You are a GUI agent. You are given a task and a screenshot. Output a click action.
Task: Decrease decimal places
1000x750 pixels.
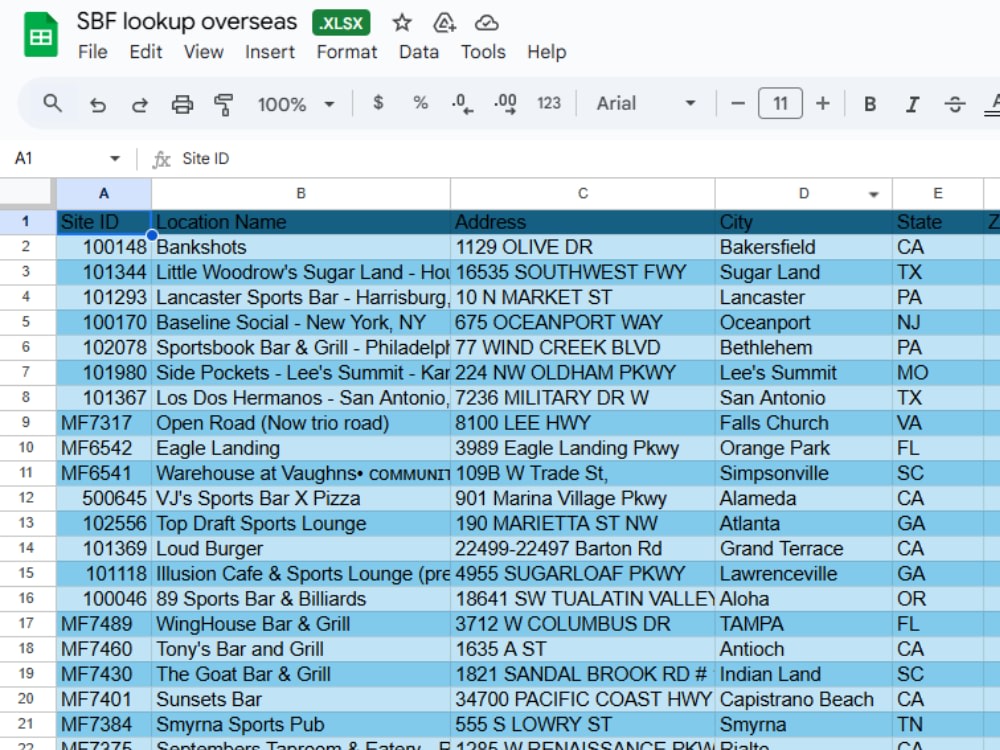click(462, 103)
